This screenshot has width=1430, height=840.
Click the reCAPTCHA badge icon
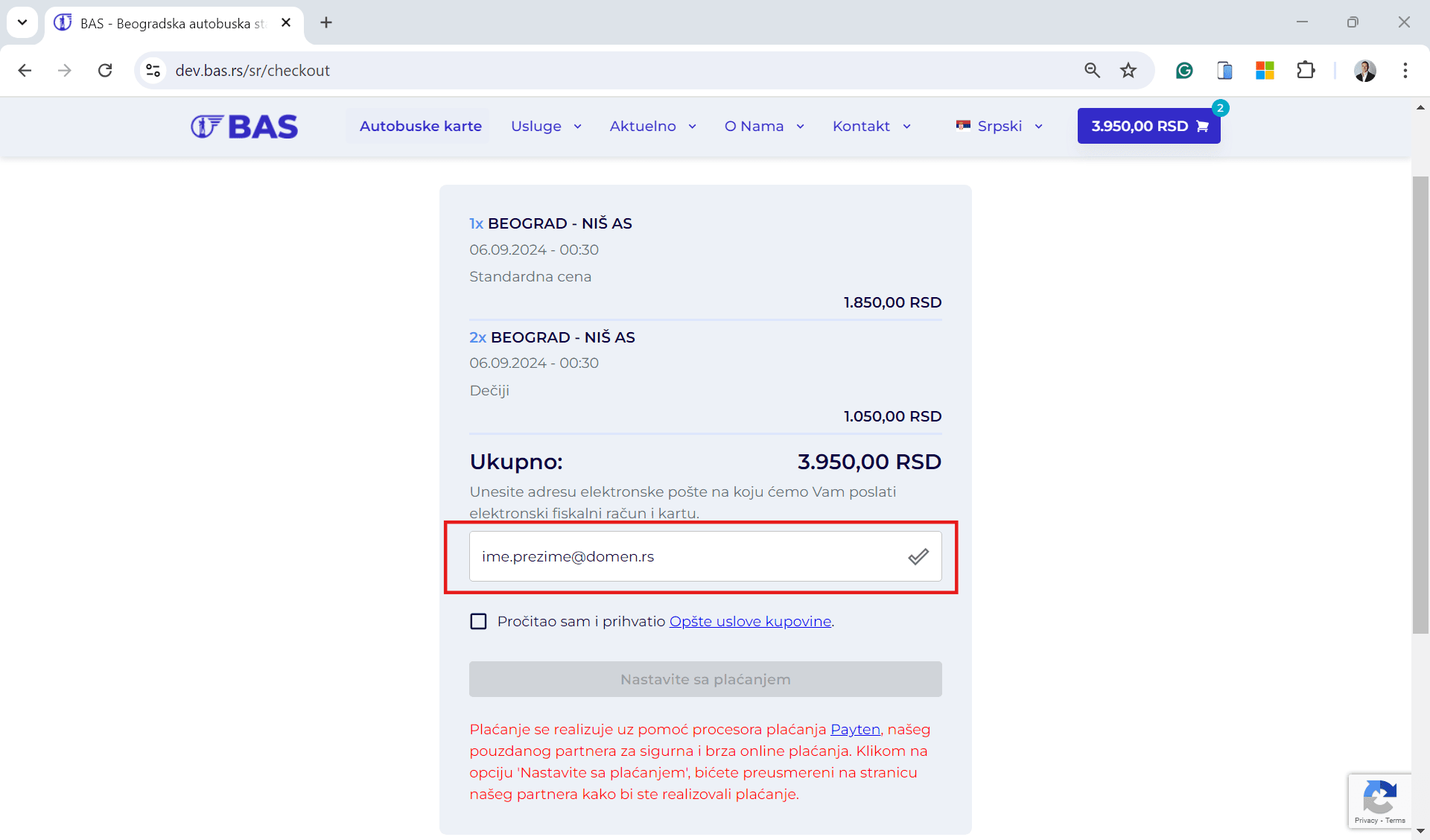[x=1379, y=796]
